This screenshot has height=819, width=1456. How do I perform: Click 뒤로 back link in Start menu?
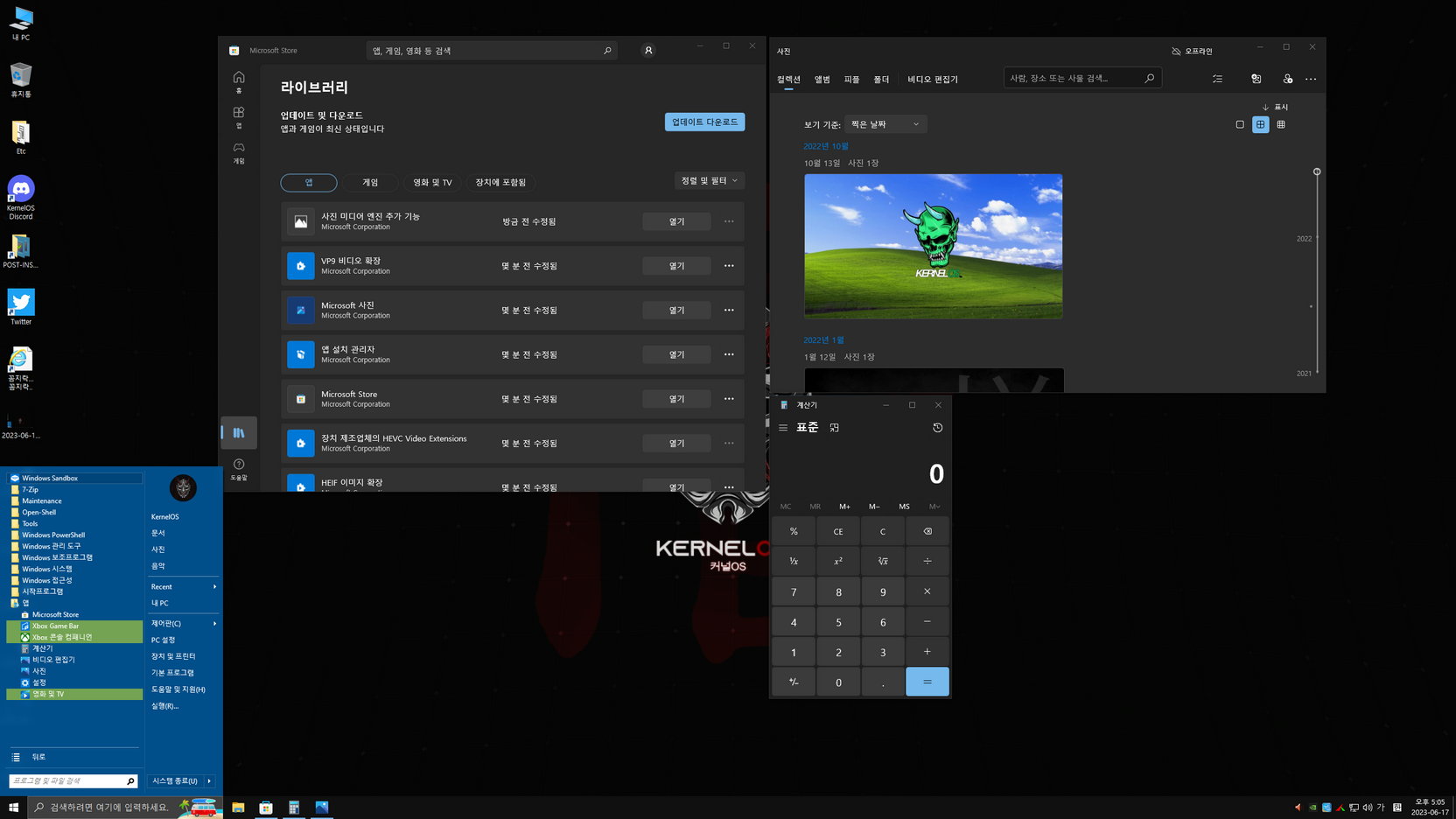[x=38, y=757]
